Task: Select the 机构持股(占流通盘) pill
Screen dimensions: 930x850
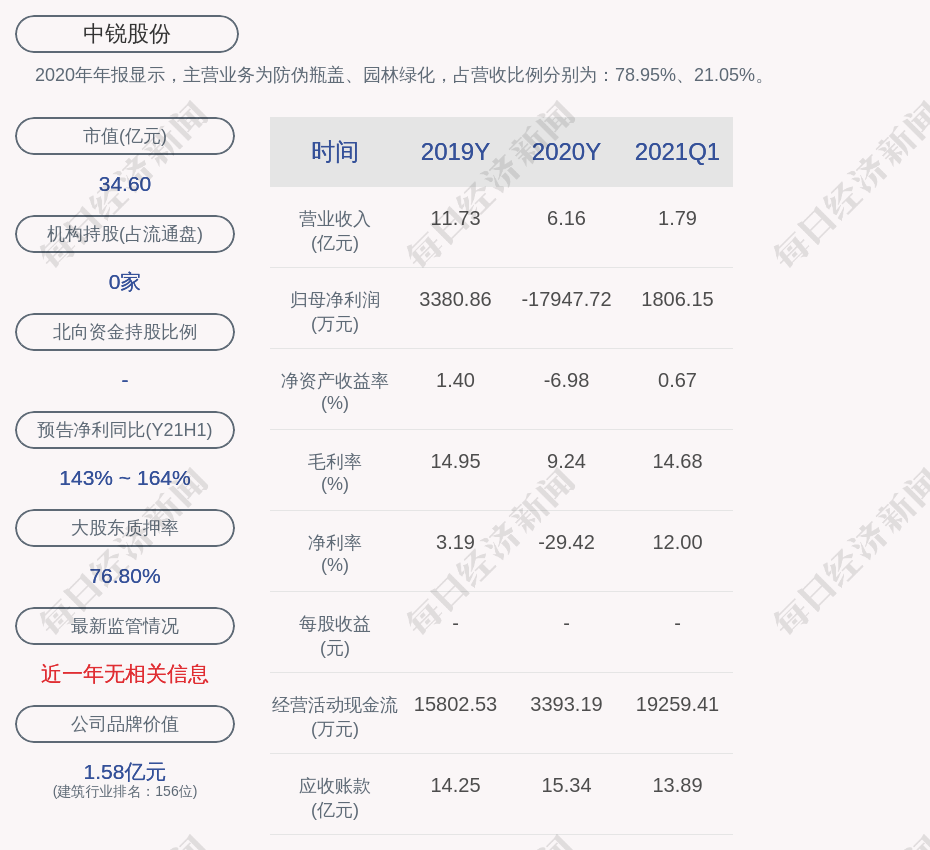Action: click(x=125, y=234)
